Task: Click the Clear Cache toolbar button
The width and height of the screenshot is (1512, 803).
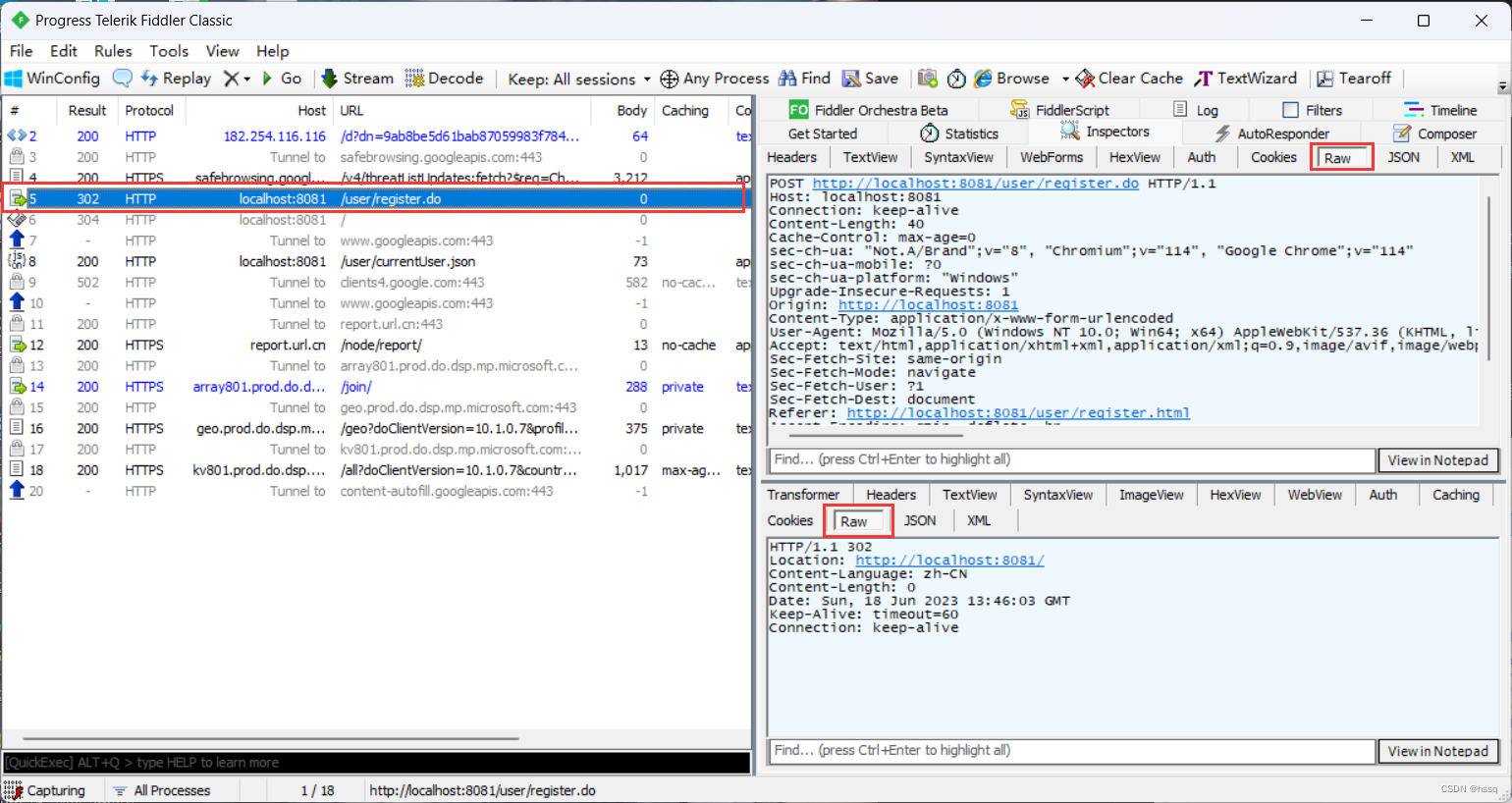Action: [x=1129, y=79]
